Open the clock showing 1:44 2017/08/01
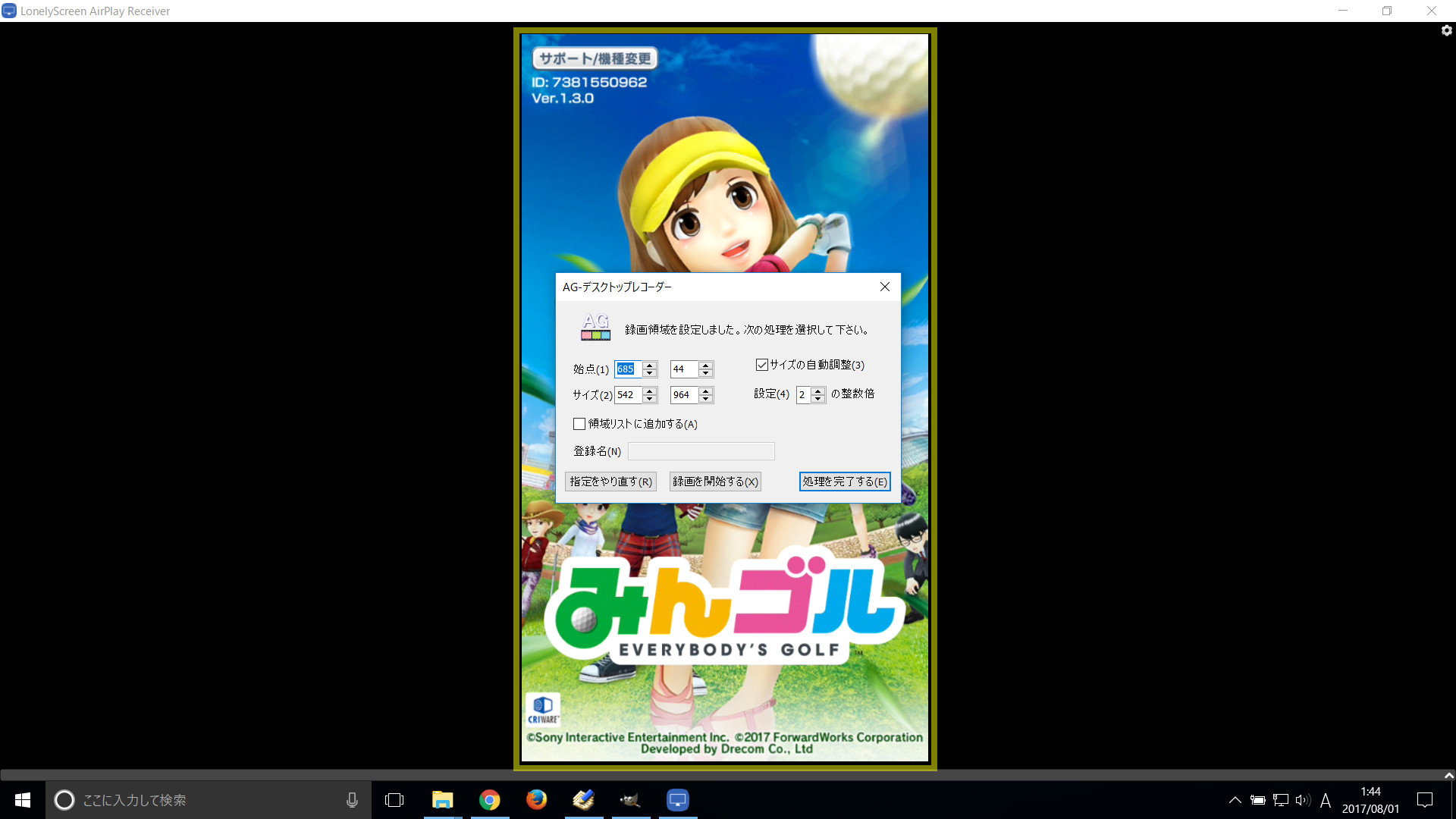 click(x=1370, y=800)
